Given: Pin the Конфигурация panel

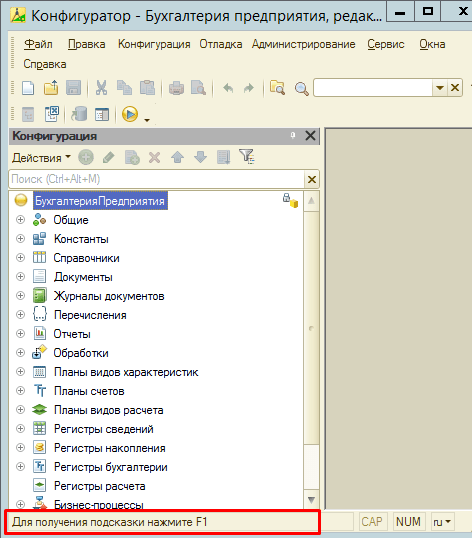Looking at the screenshot, I should click(x=293, y=136).
